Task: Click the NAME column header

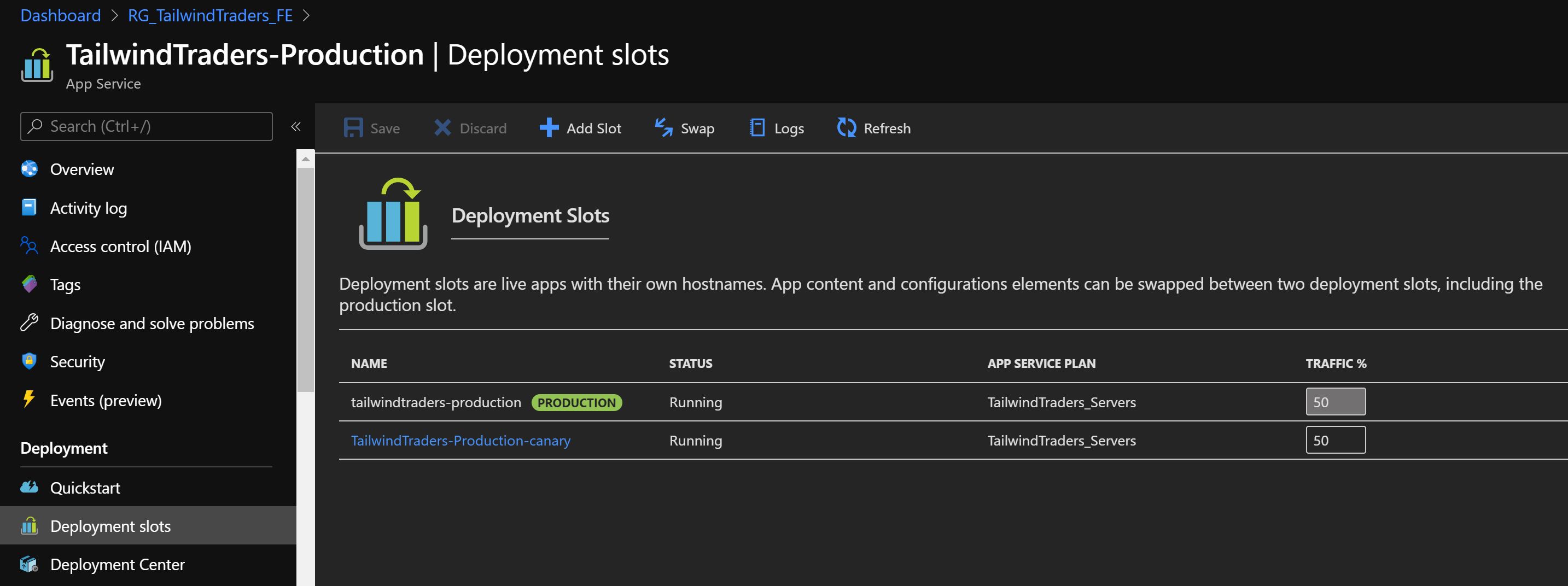Action: tap(369, 364)
